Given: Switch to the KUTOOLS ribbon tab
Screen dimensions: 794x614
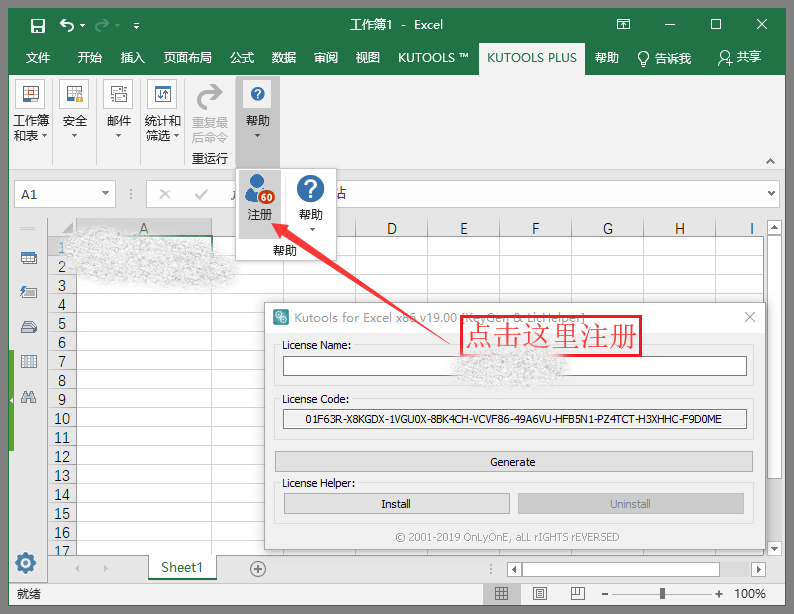Looking at the screenshot, I should [433, 58].
